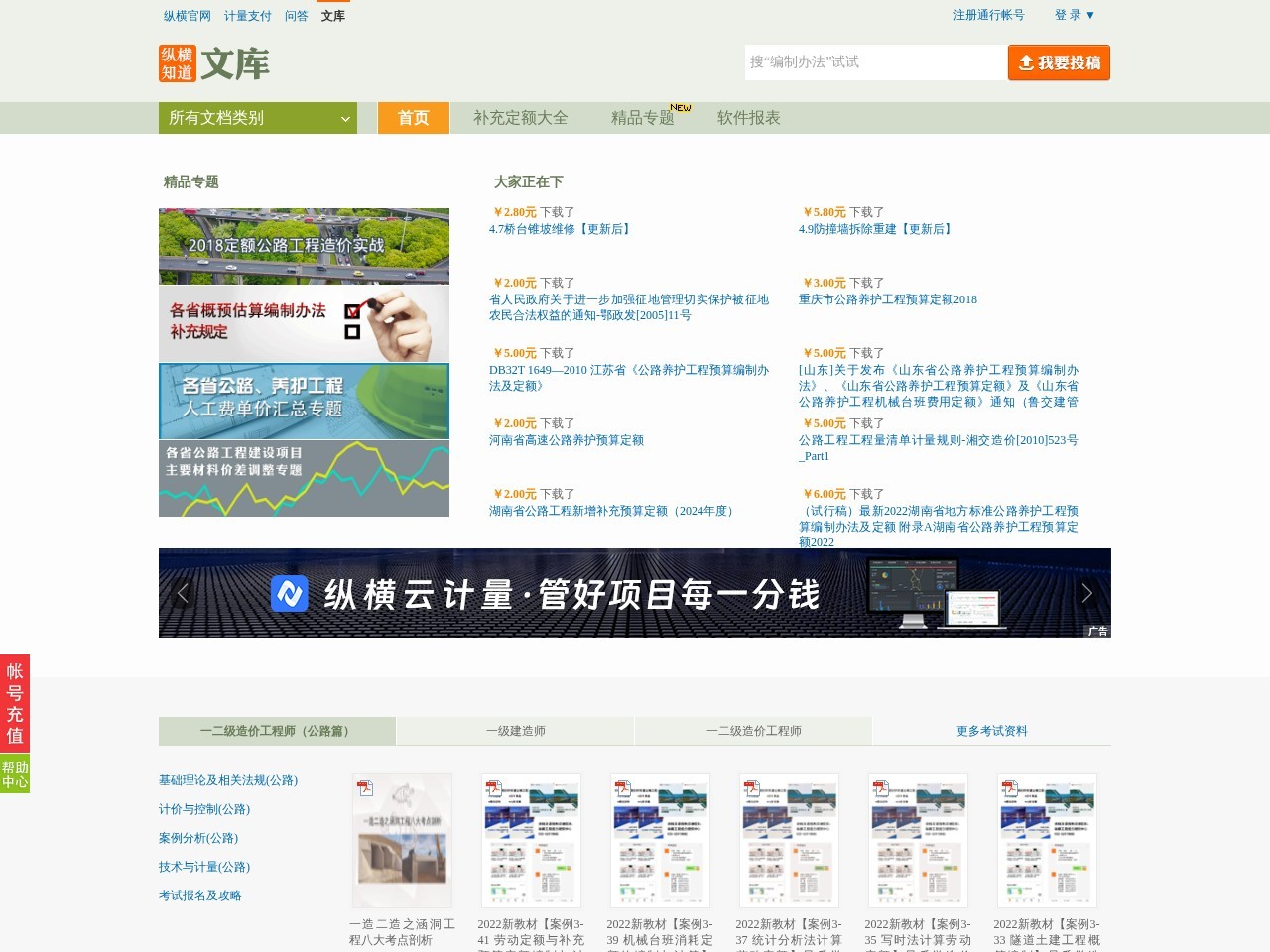This screenshot has height=952, width=1270.
Task: Open the 4.7桥台锥坡维修【更新后】link
Action: click(x=562, y=229)
